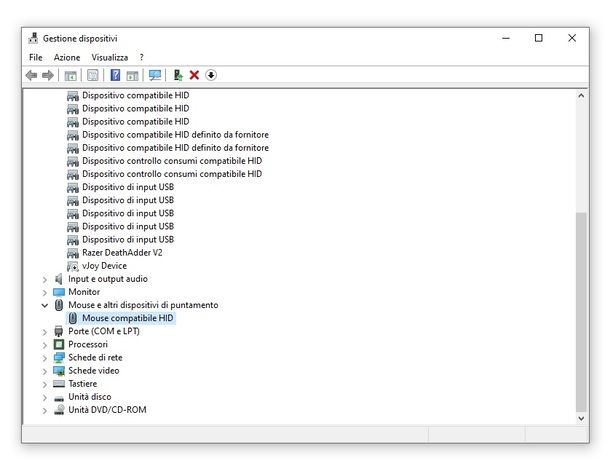Viewport: 610px width, 466px height.
Task: Maximize the Gestione dispositivi window
Action: coord(538,38)
